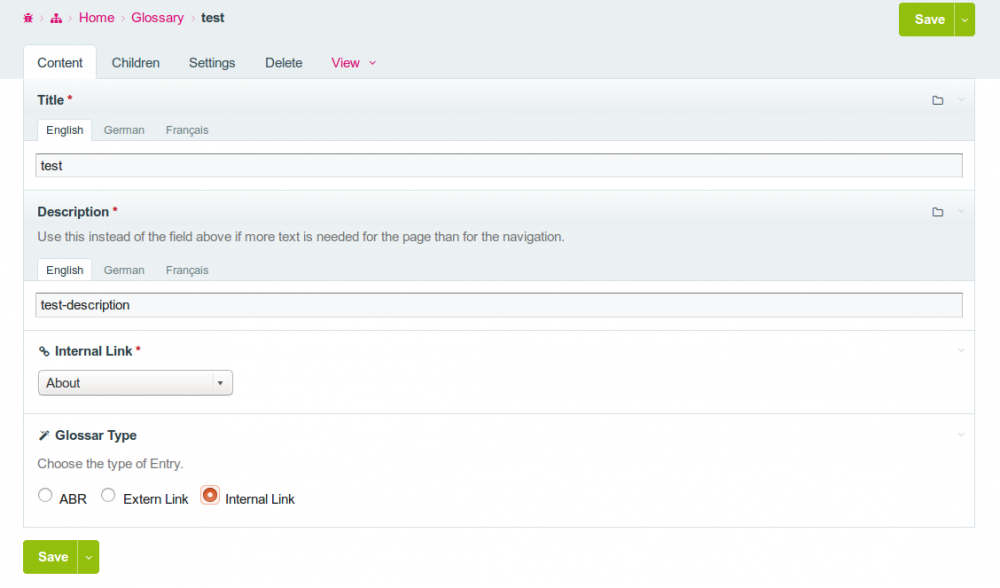Switch Title language to German
1000x588 pixels.
tap(124, 130)
